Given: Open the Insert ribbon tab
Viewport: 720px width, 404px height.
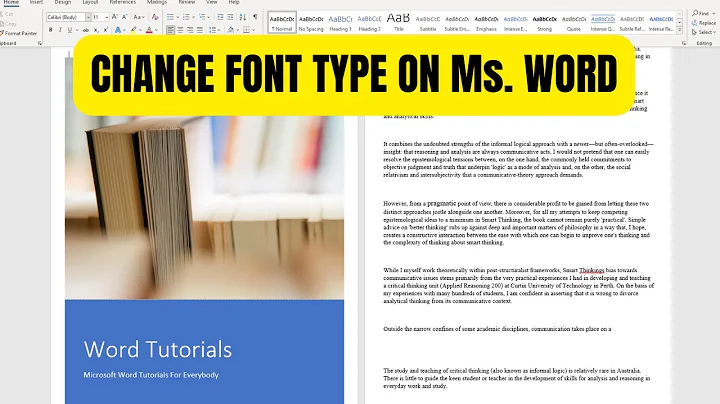Looking at the screenshot, I should [x=36, y=2].
